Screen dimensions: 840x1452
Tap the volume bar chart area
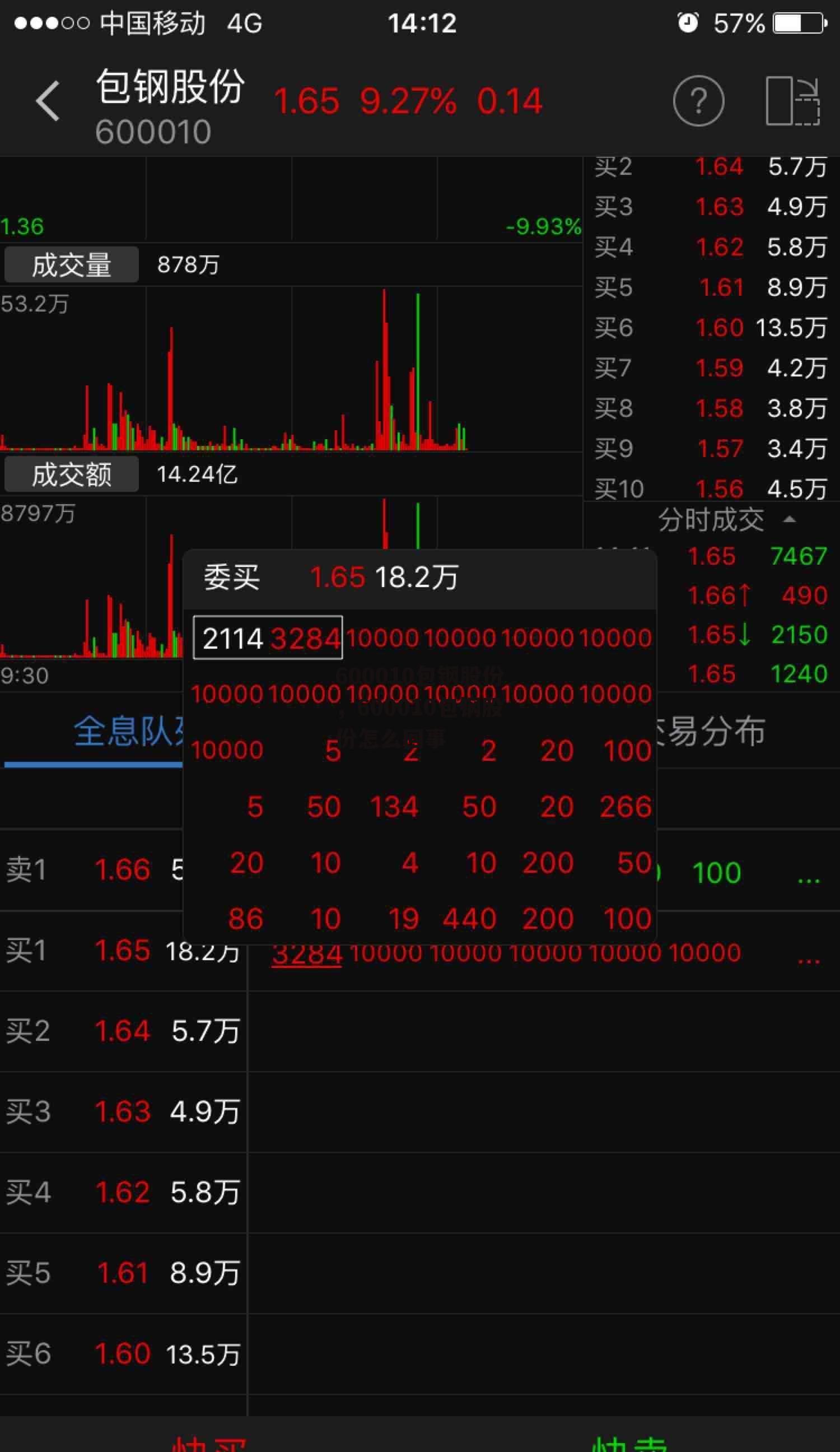point(291,369)
